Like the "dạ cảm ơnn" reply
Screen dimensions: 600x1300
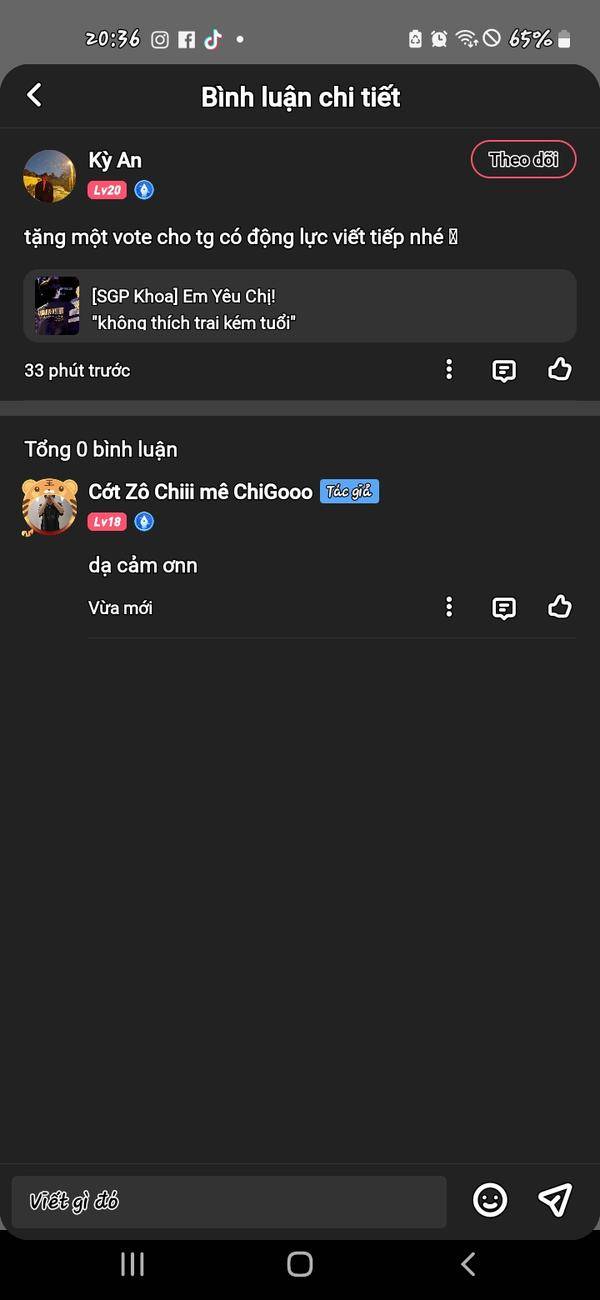pyautogui.click(x=560, y=607)
